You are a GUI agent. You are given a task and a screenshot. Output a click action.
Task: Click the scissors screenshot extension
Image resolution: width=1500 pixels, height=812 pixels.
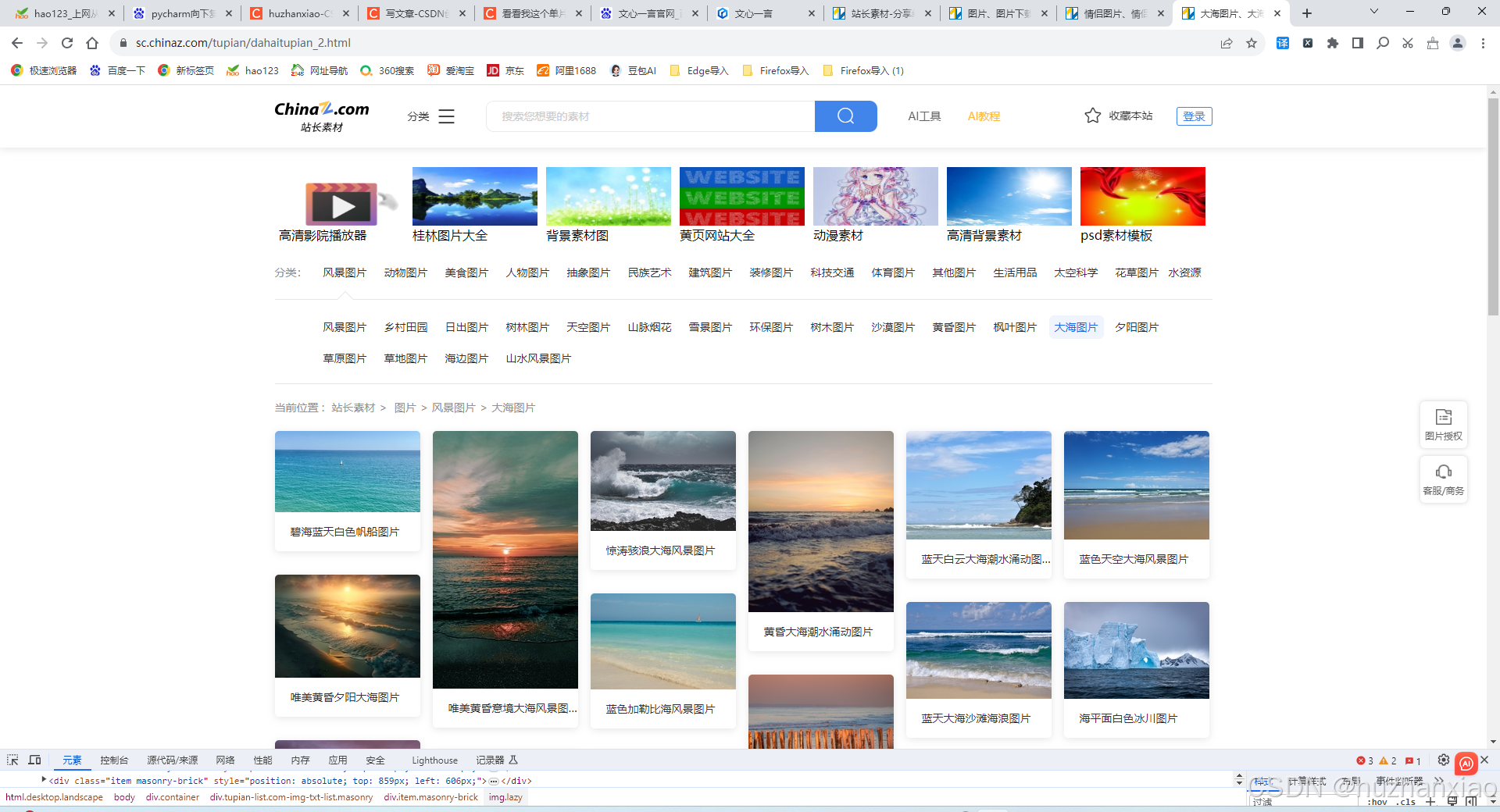click(1408, 43)
